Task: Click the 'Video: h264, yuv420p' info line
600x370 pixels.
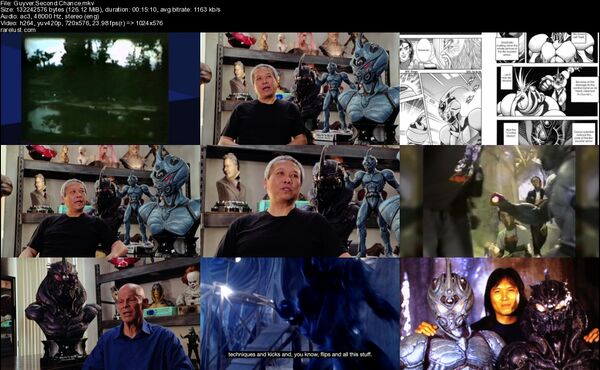Action: [x=82, y=23]
